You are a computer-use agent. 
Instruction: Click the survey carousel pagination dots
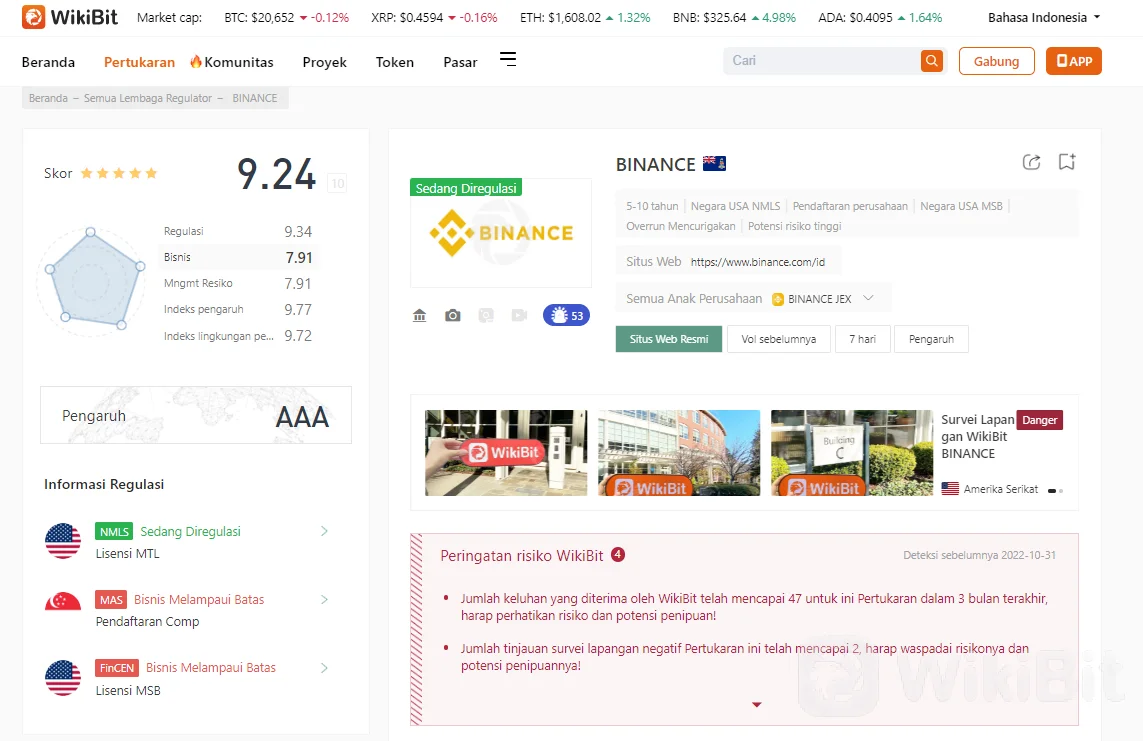(x=1056, y=490)
